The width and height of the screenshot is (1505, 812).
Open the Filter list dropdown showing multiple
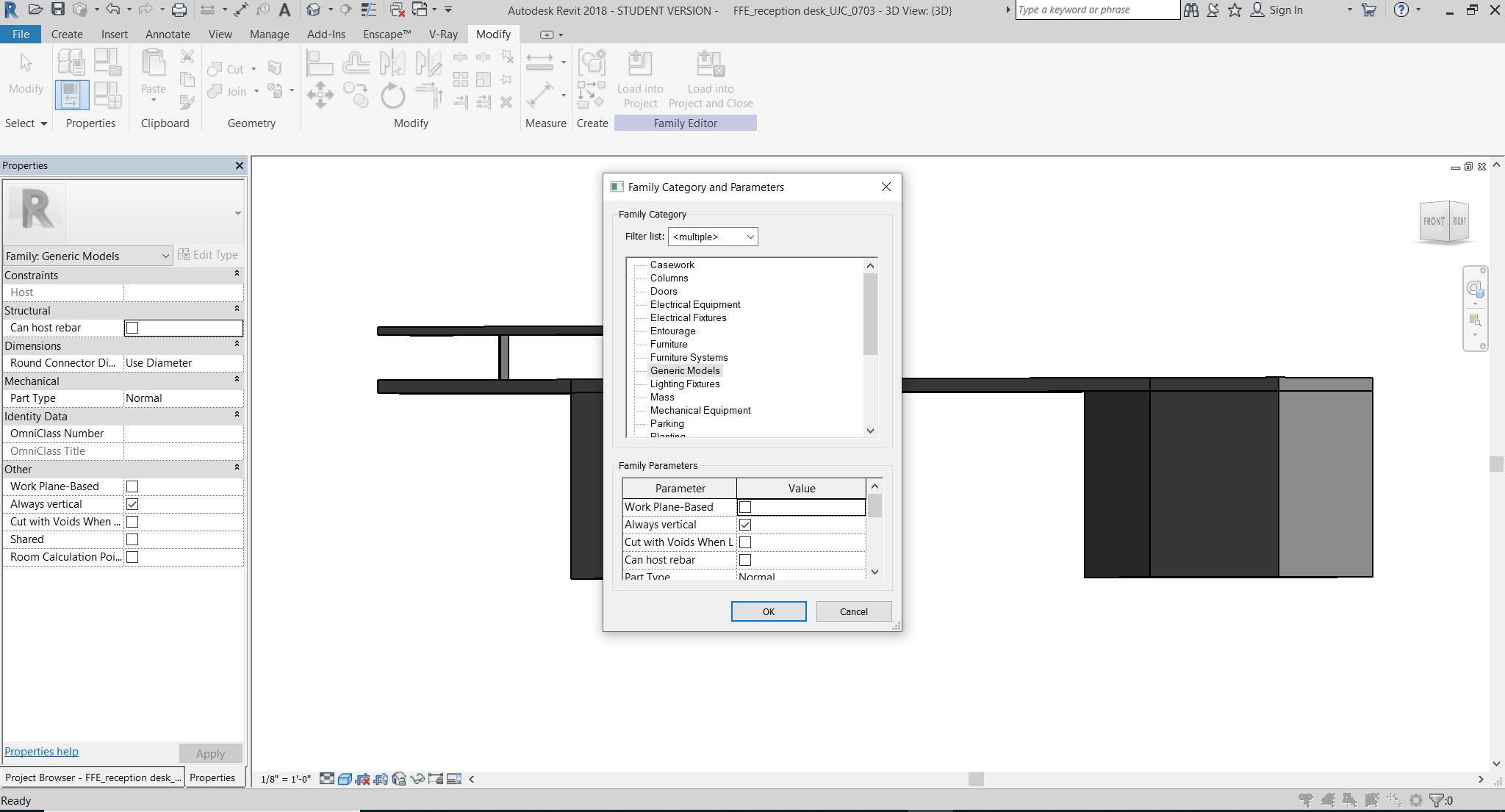click(712, 237)
